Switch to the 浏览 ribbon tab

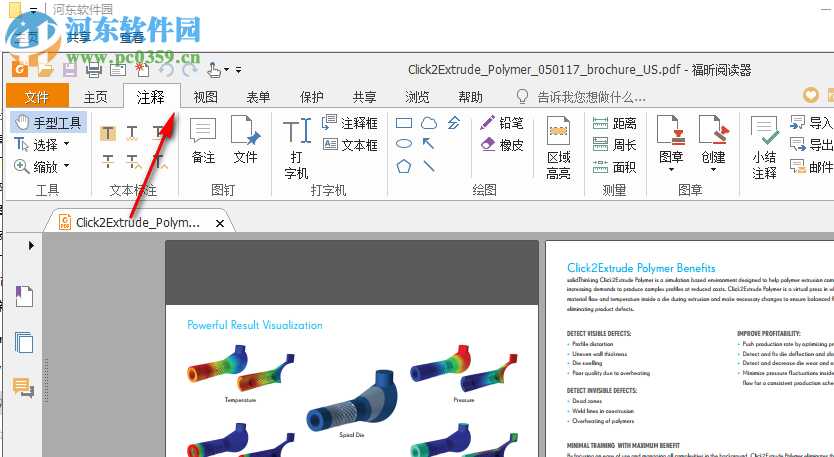418,97
